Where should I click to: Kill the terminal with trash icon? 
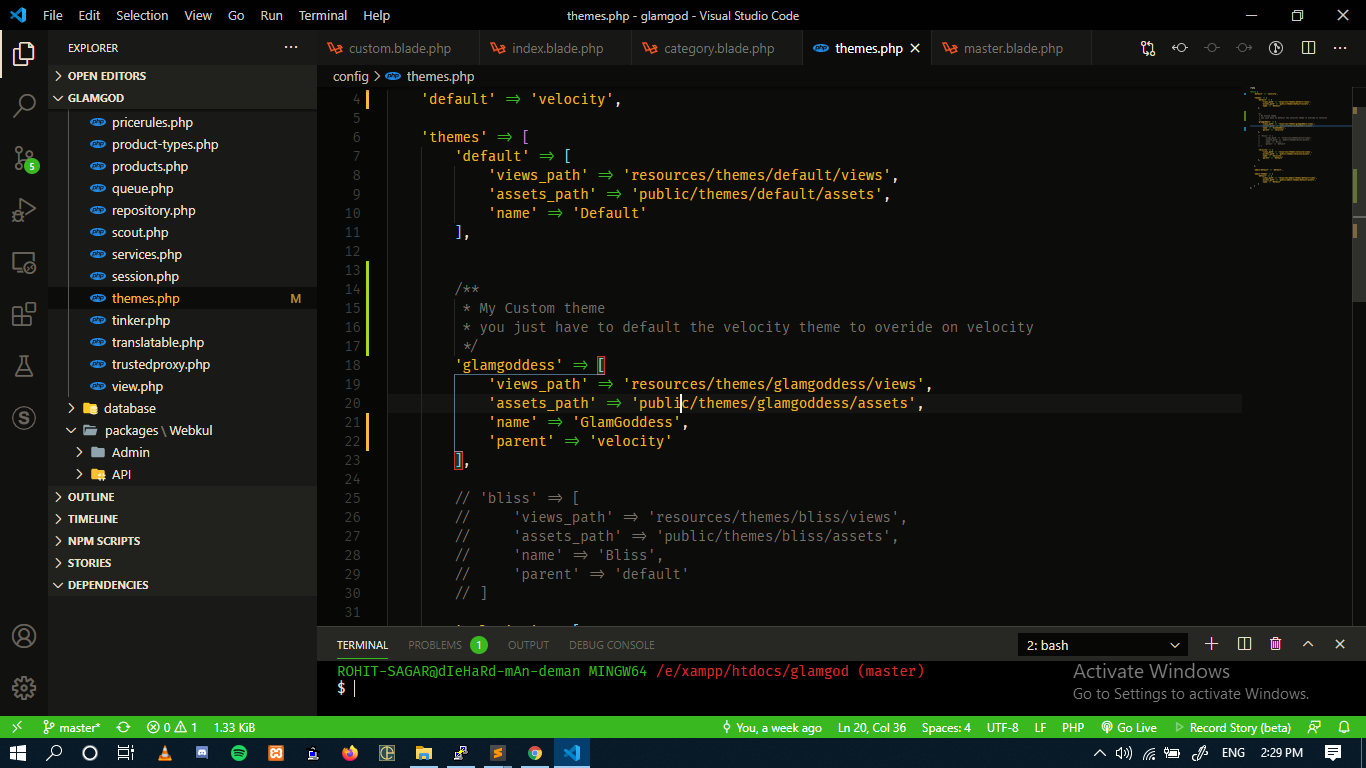(1276, 645)
